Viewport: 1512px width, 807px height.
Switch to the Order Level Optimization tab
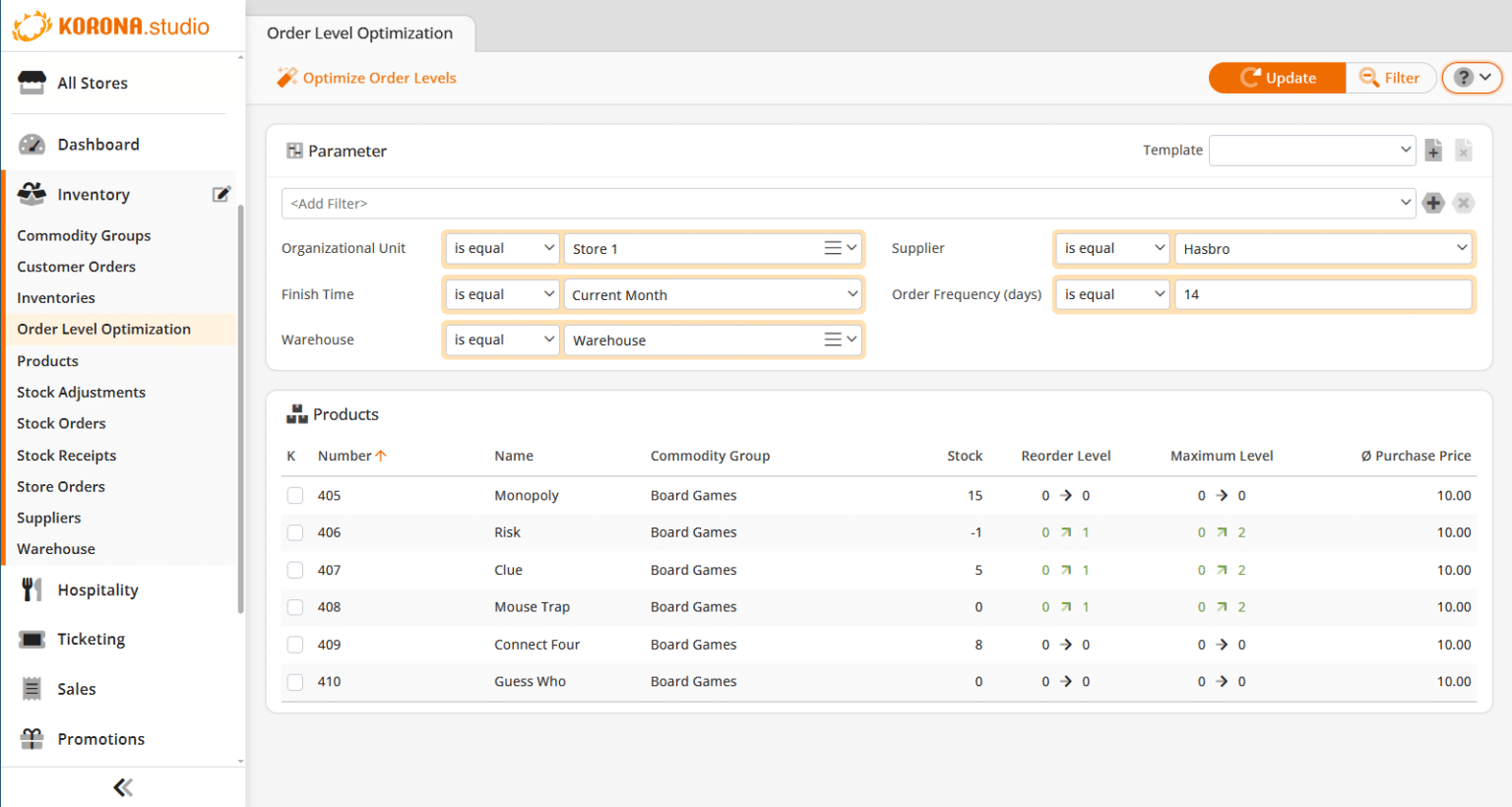[361, 32]
